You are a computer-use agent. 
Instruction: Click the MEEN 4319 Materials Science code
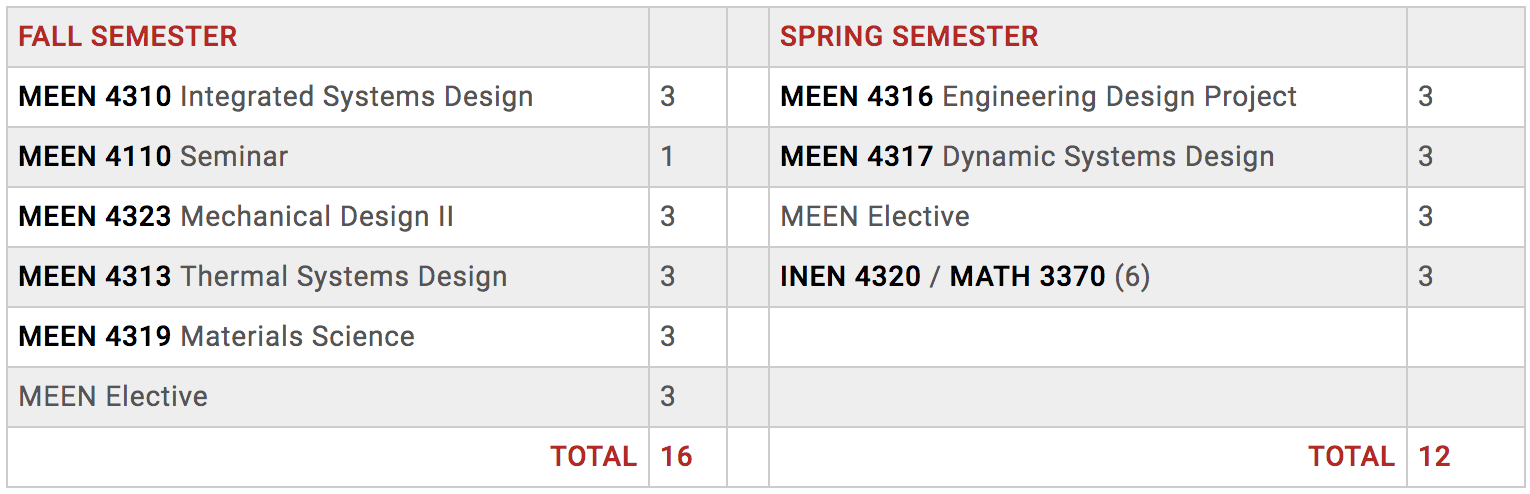click(x=95, y=337)
